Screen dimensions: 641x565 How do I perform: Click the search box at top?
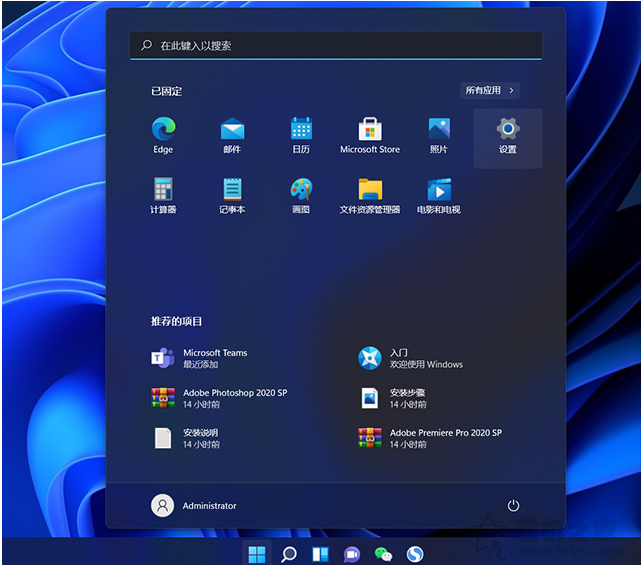tap(336, 45)
